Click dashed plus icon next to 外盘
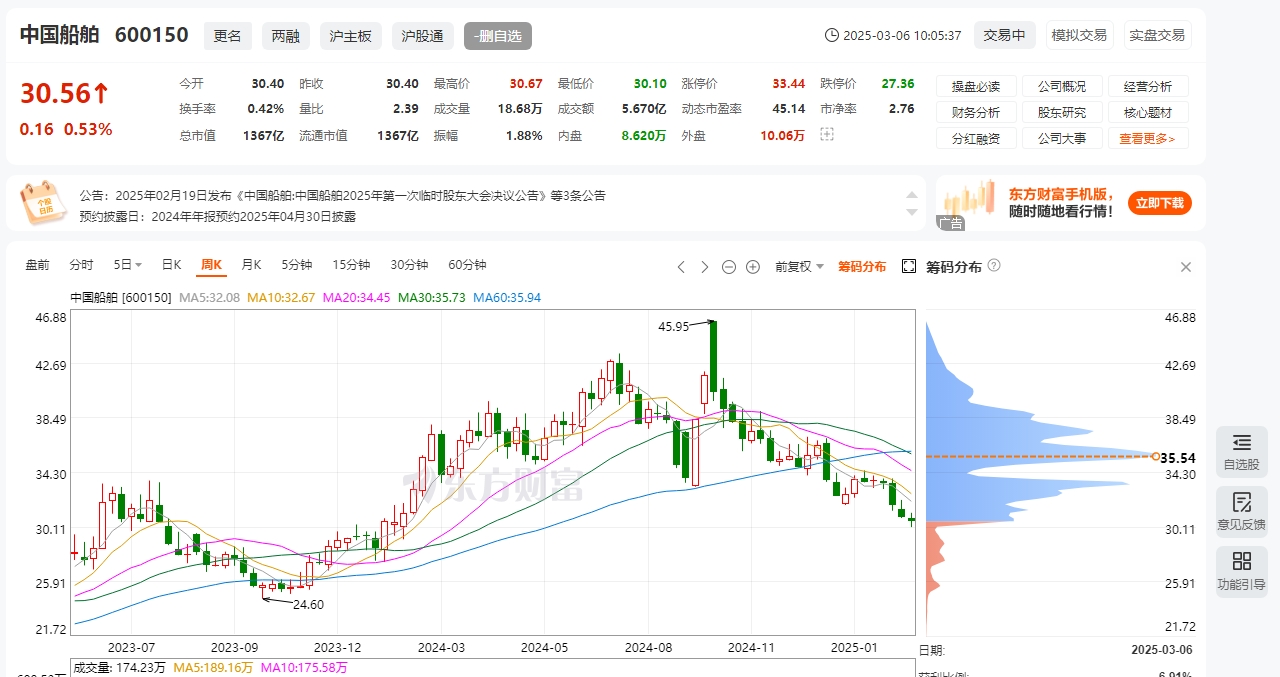This screenshot has width=1280, height=677. click(826, 134)
